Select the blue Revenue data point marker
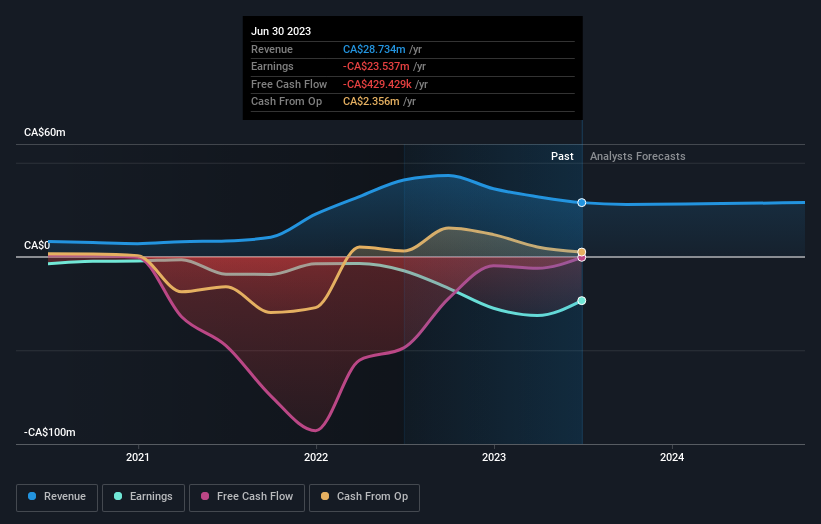Viewport: 821px width, 524px height. [x=582, y=203]
